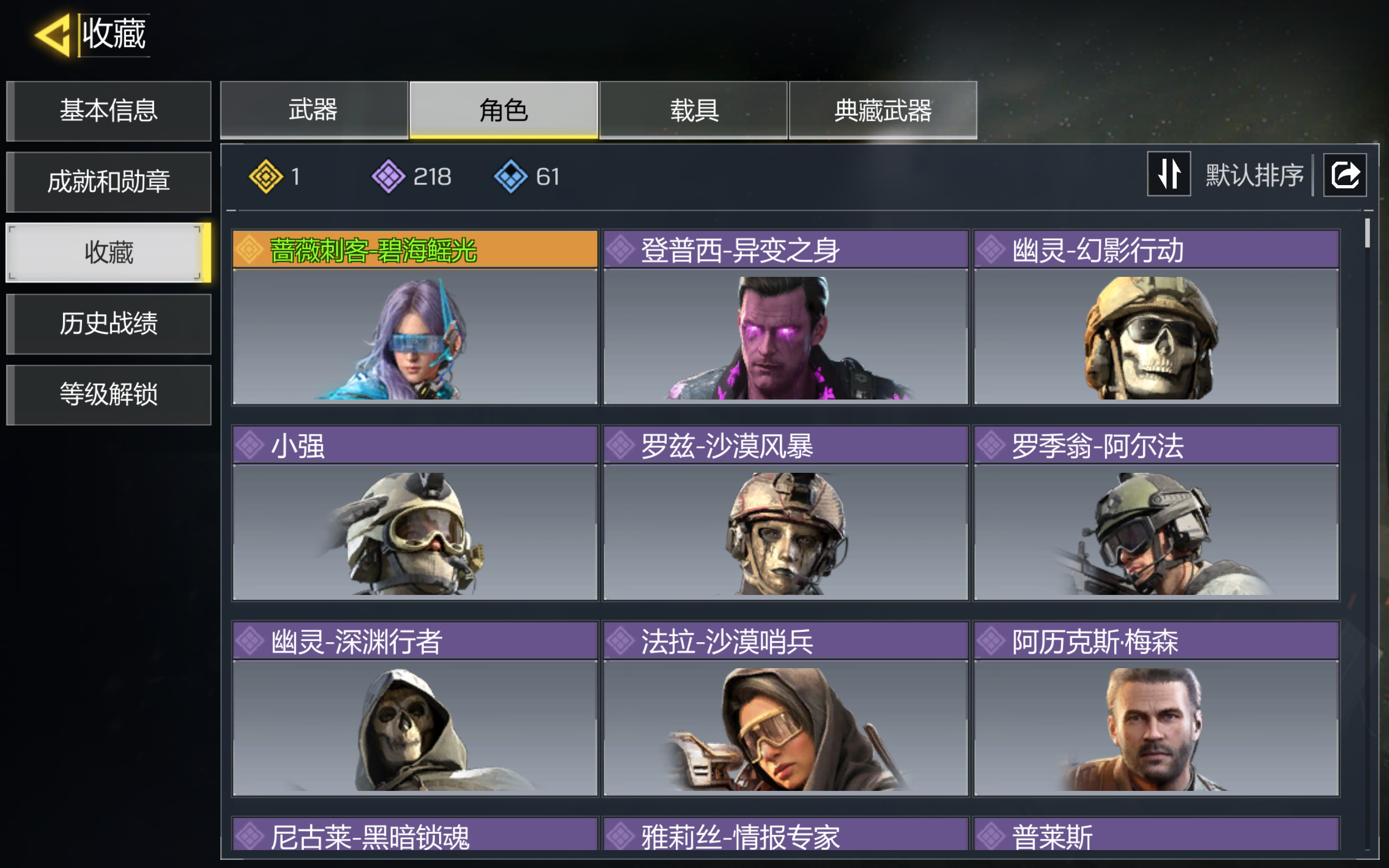Image resolution: width=1389 pixels, height=868 pixels.
Task: Open the 默认排序 sort dropdown
Action: pyautogui.click(x=1254, y=174)
